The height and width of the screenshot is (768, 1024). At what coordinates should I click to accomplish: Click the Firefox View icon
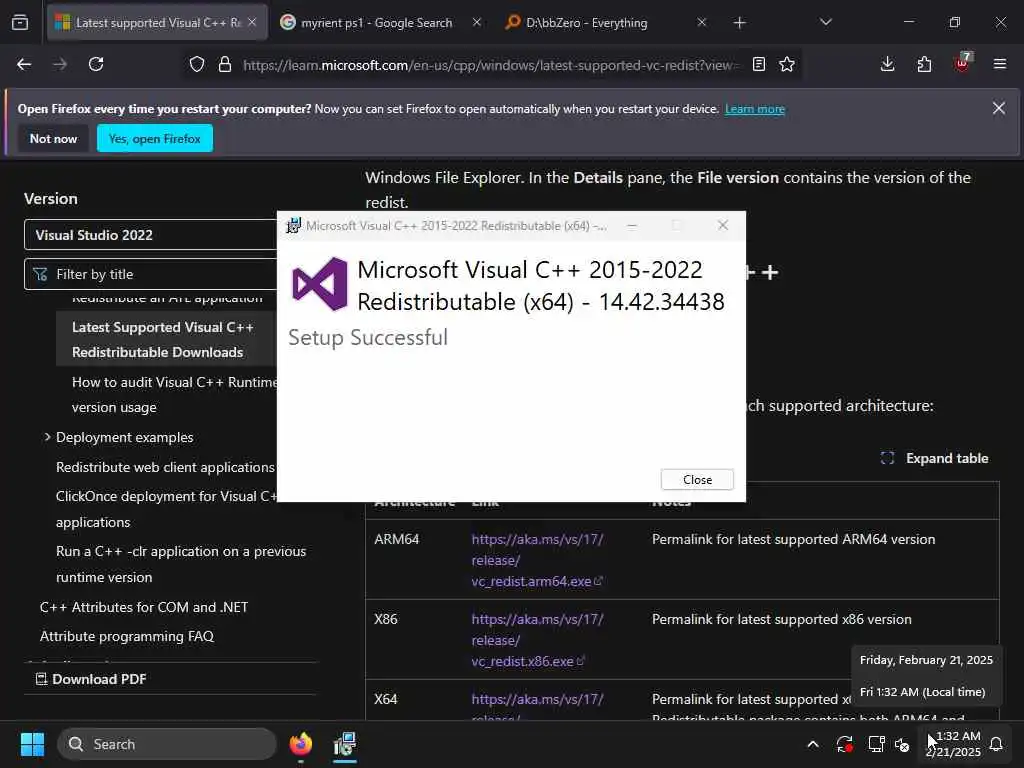tap(20, 22)
